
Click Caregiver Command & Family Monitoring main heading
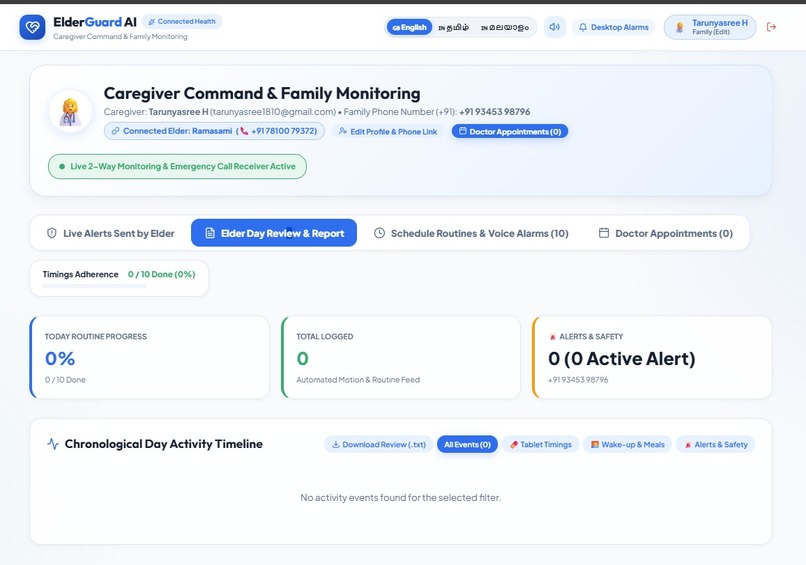[x=262, y=93]
